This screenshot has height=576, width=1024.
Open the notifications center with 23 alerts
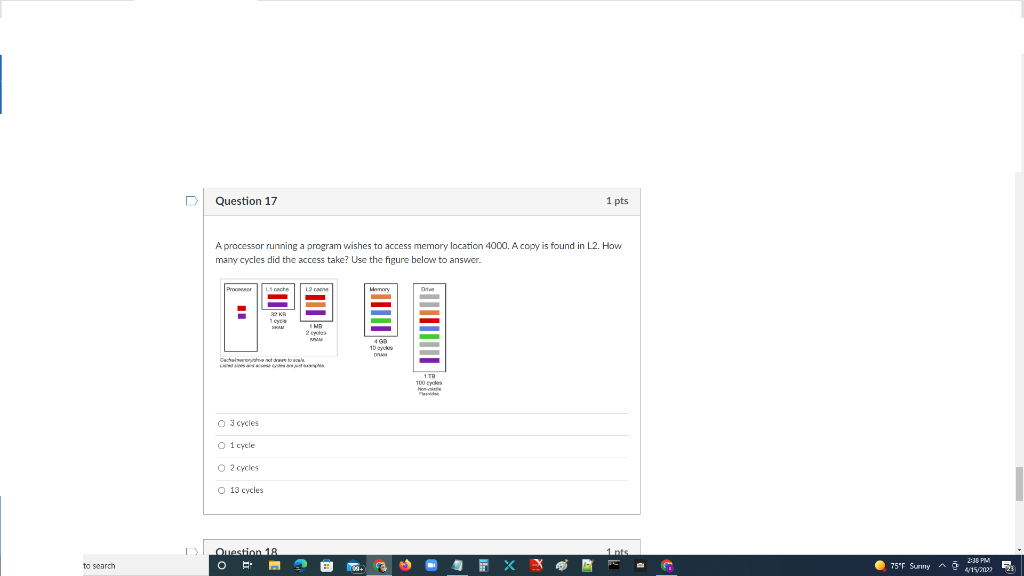click(x=1008, y=566)
